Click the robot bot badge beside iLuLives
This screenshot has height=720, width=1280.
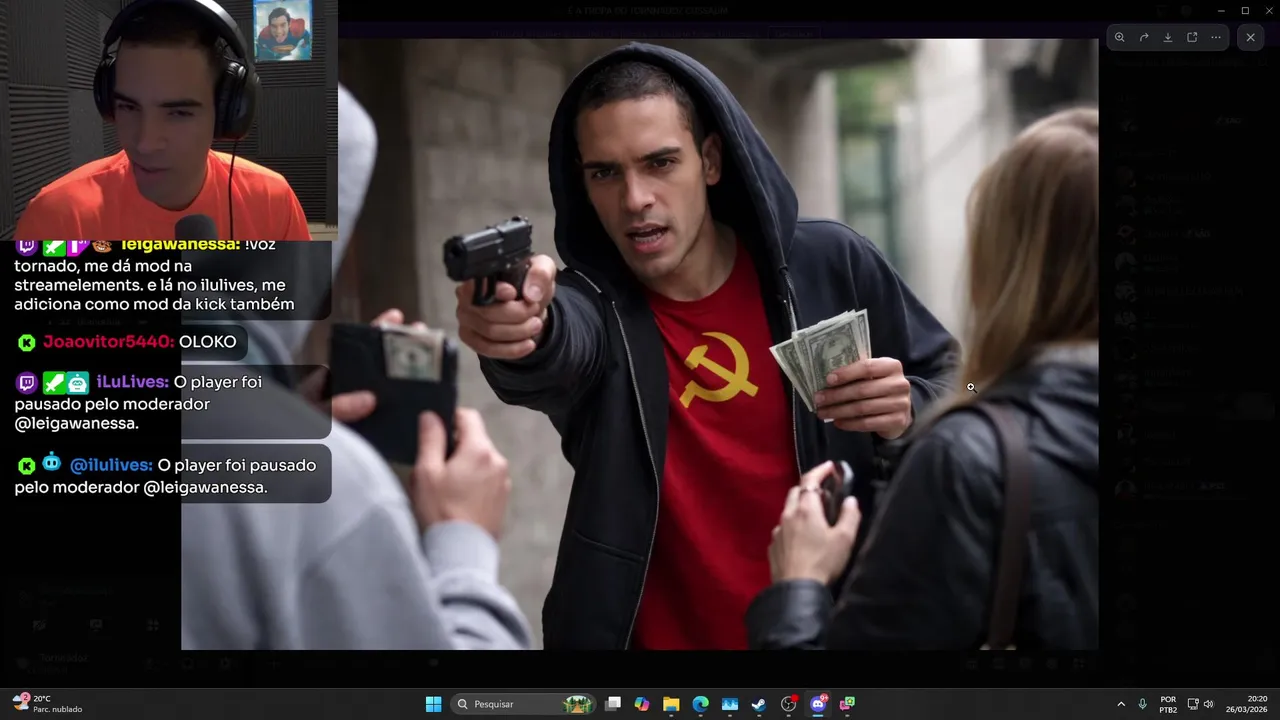click(78, 382)
